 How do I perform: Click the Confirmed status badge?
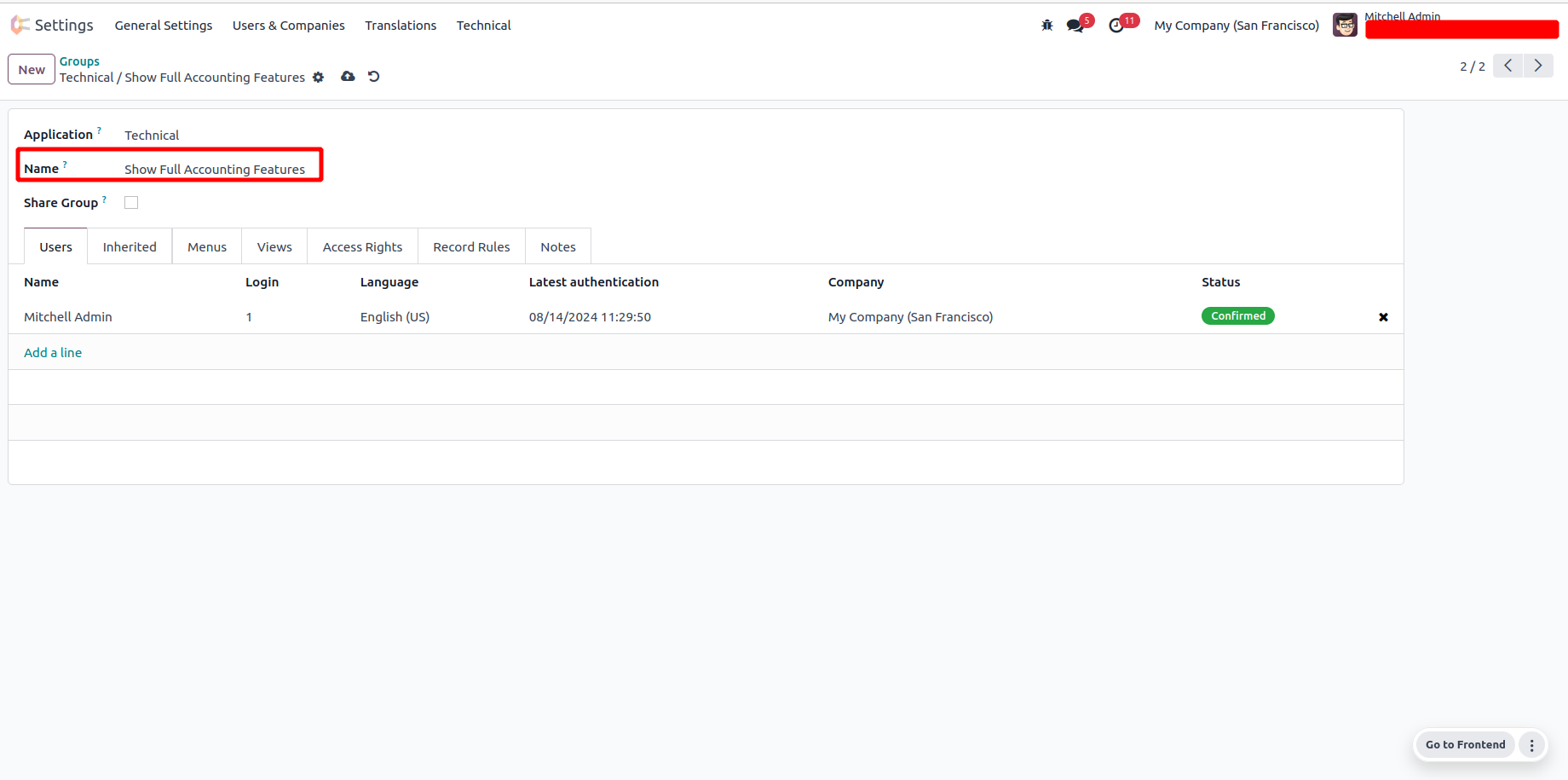point(1238,316)
